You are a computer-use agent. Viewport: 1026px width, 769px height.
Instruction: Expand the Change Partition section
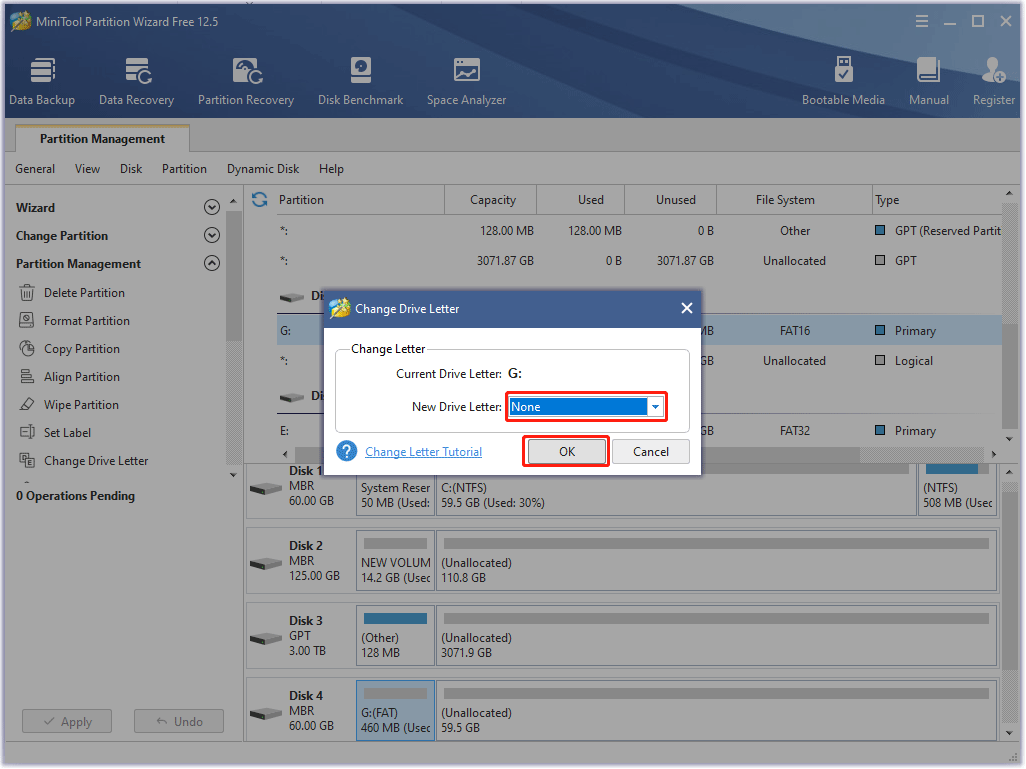point(211,235)
